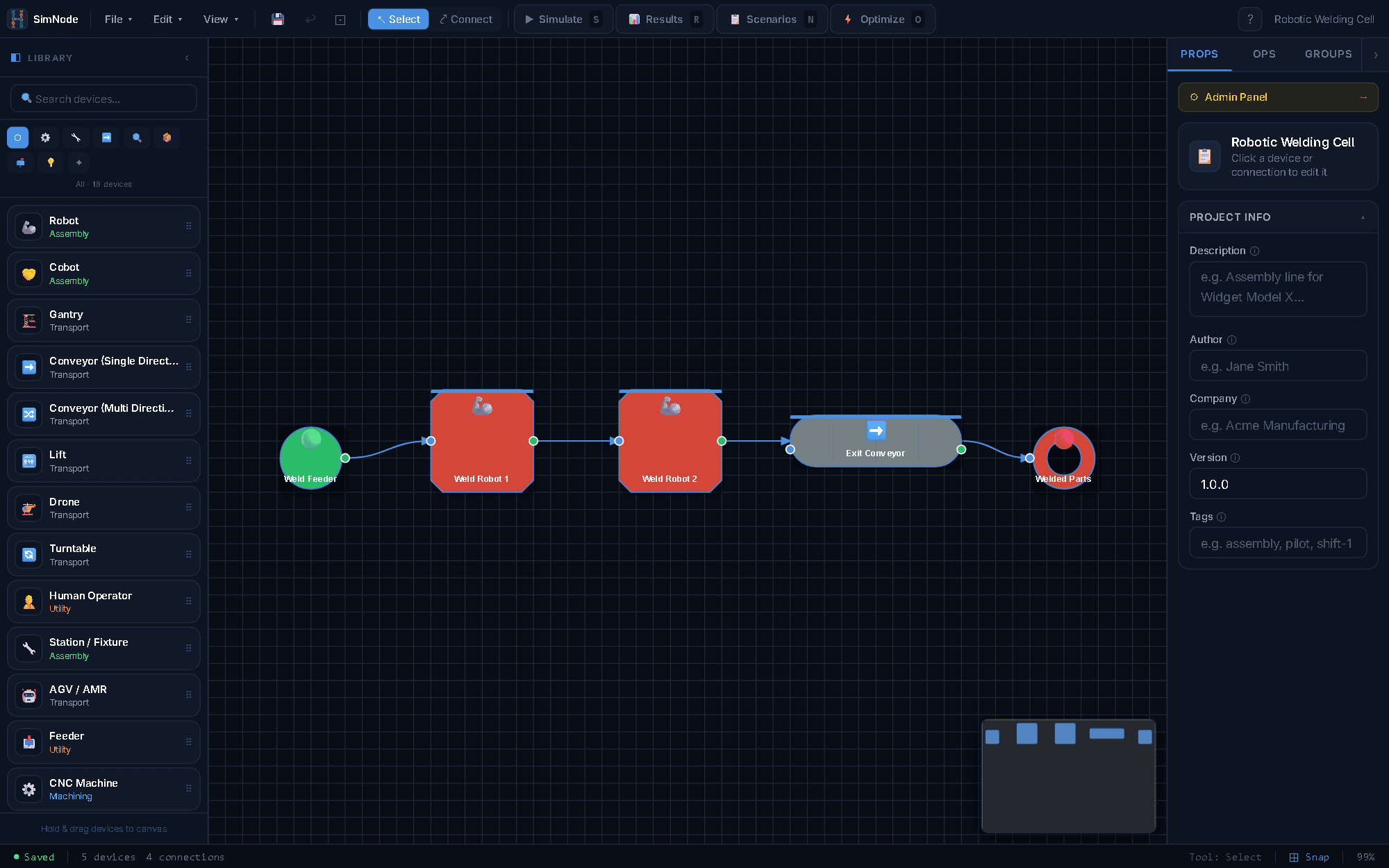Filter library by all devices hexagon icon
The height and width of the screenshot is (868, 1389).
tap(18, 137)
